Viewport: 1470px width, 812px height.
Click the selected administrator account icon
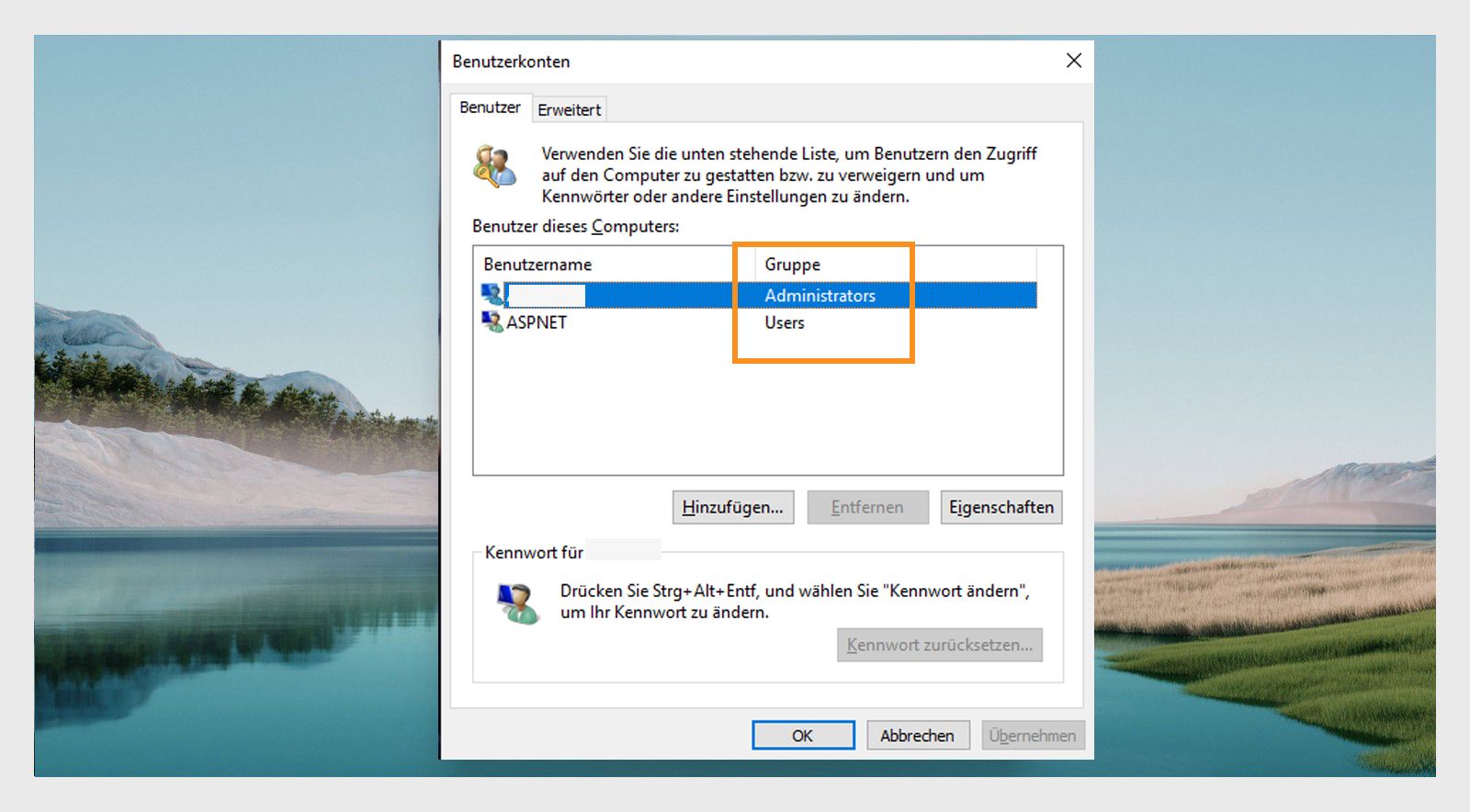[x=492, y=294]
